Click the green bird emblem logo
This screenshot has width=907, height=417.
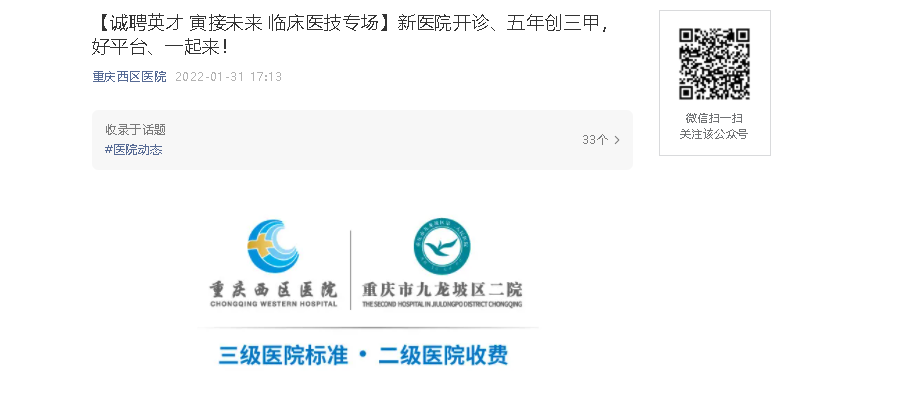pos(442,246)
